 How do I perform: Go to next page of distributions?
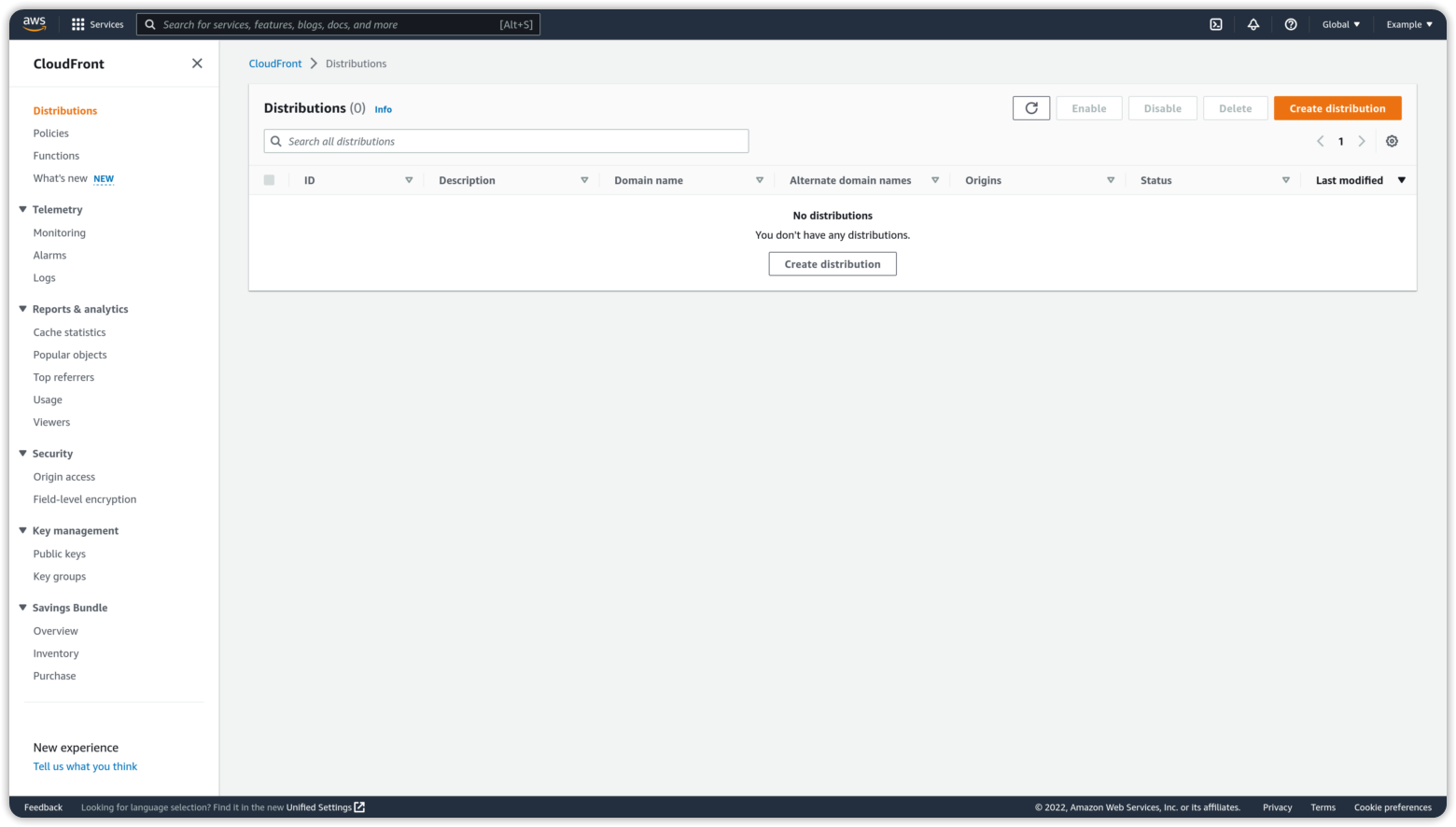[x=1362, y=141]
